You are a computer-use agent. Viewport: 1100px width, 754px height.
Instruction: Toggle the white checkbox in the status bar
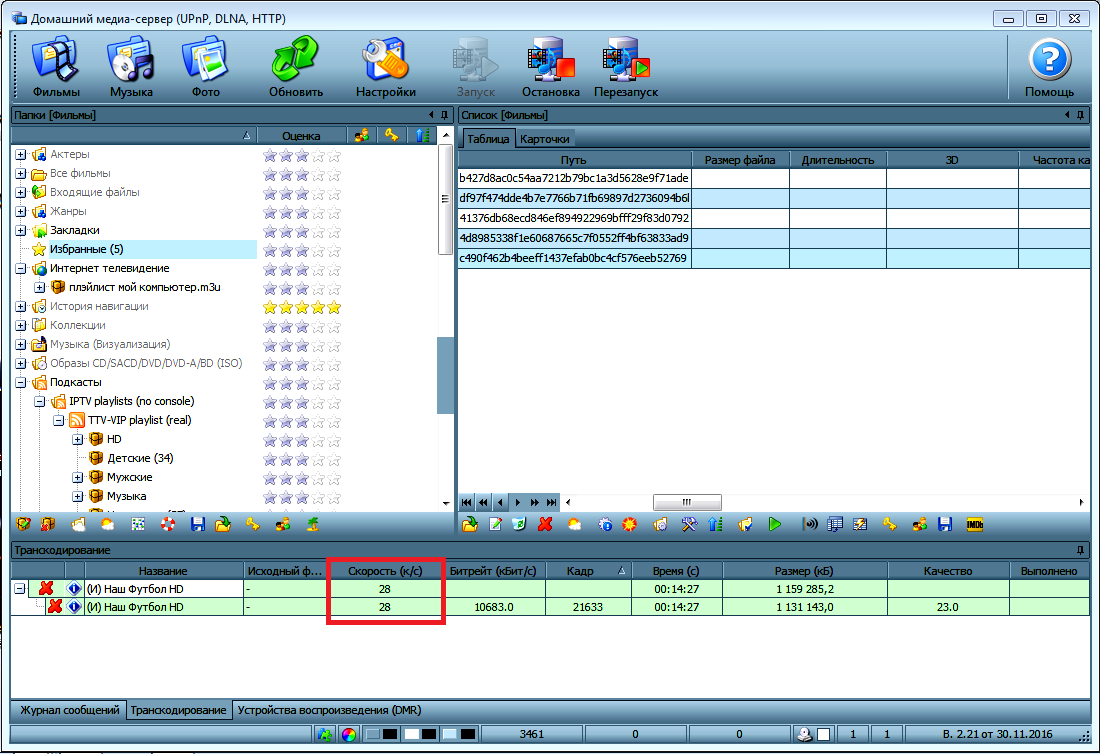(x=823, y=735)
